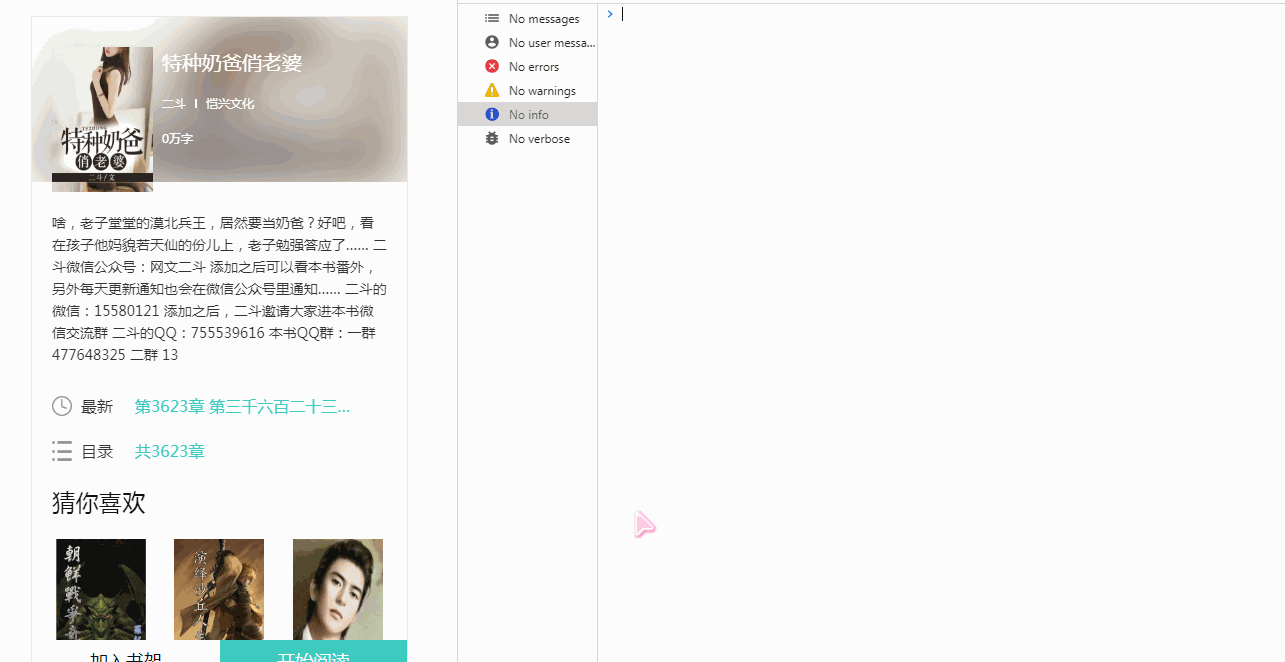Click the blue info icon

[491, 114]
